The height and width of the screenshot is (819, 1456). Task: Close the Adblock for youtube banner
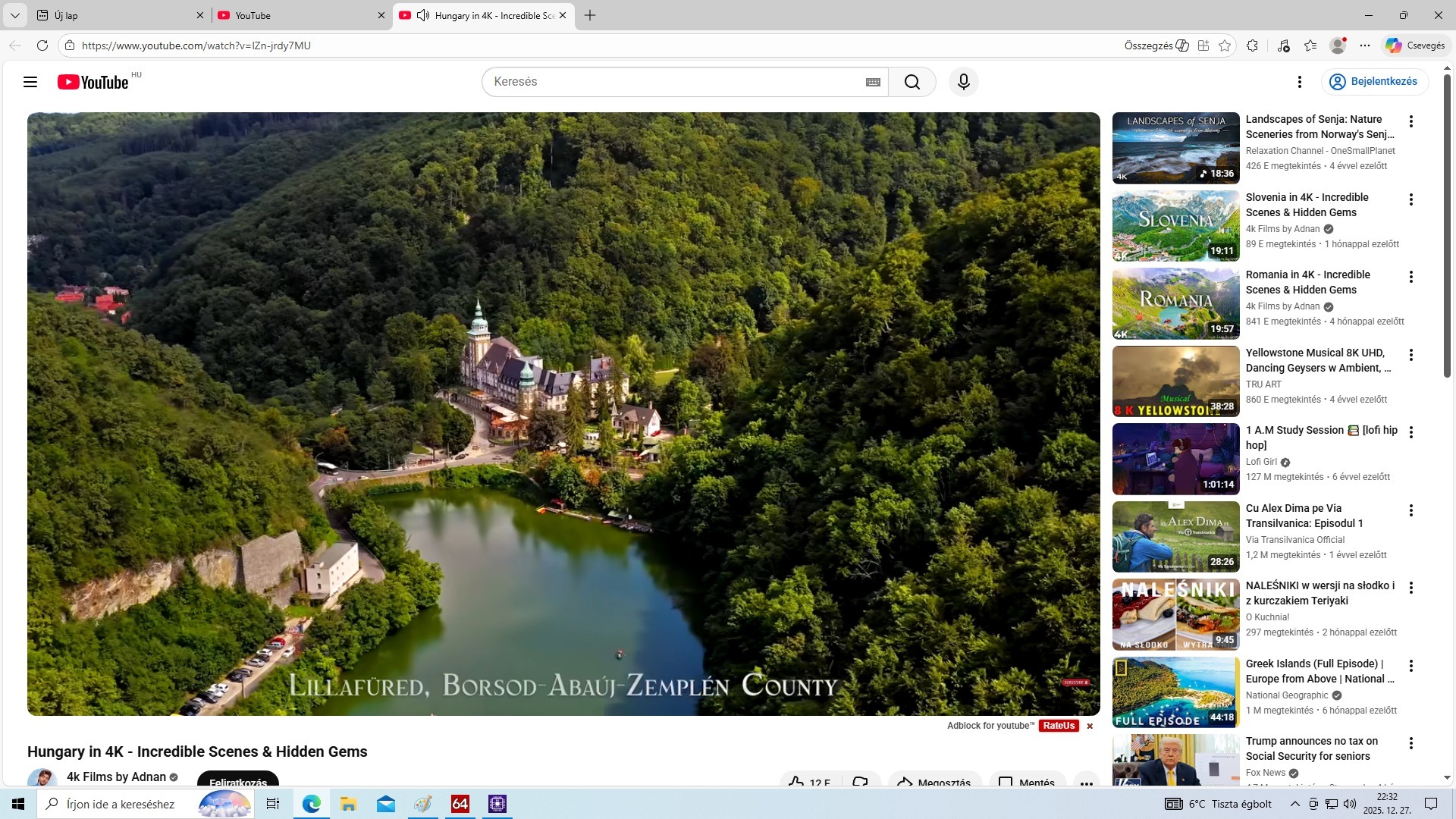(1090, 726)
